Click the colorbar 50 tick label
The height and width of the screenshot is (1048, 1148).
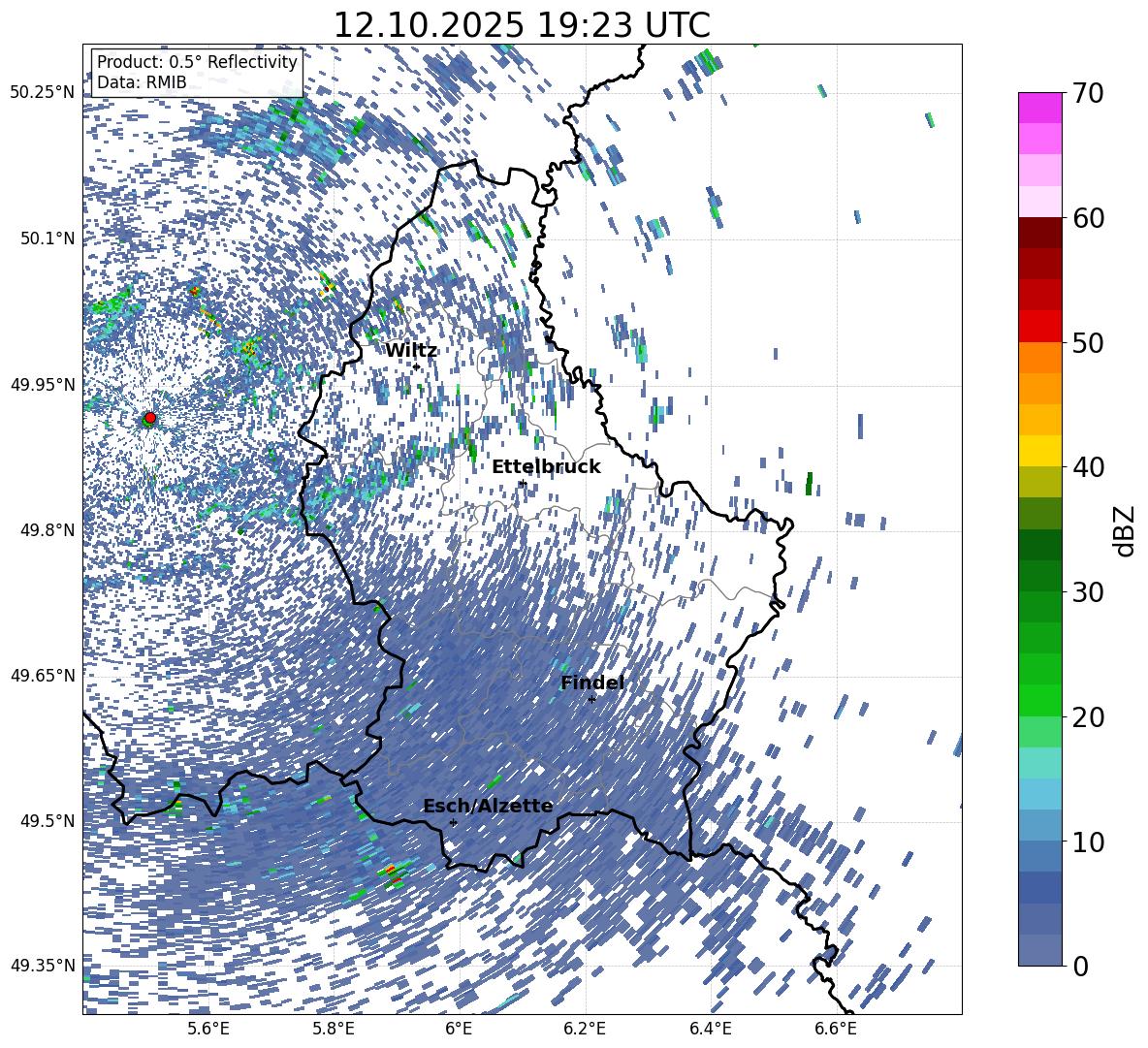pos(1088,342)
